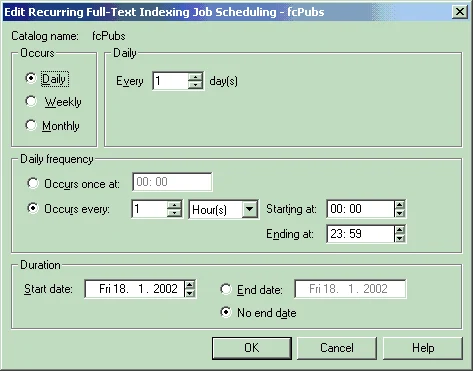This screenshot has height=371, width=473.
Task: Open the Hour(s) unit dropdown
Action: tap(250, 210)
